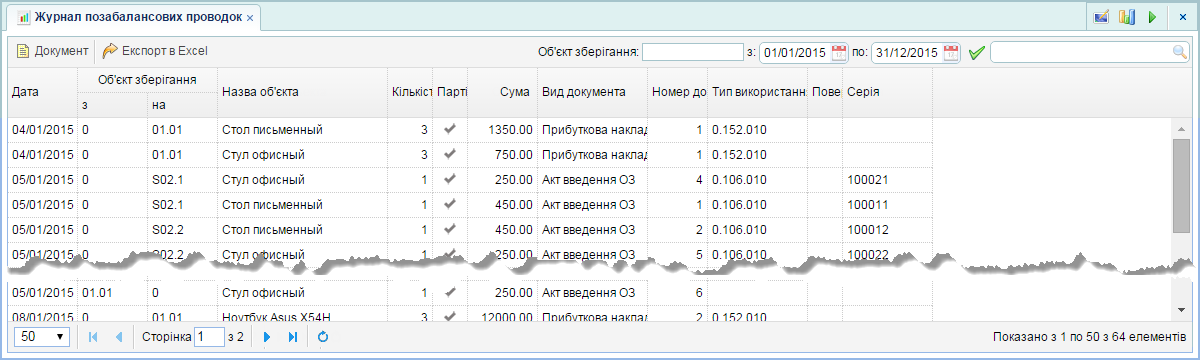
Task: Click series value 100011
Action: click(868, 205)
